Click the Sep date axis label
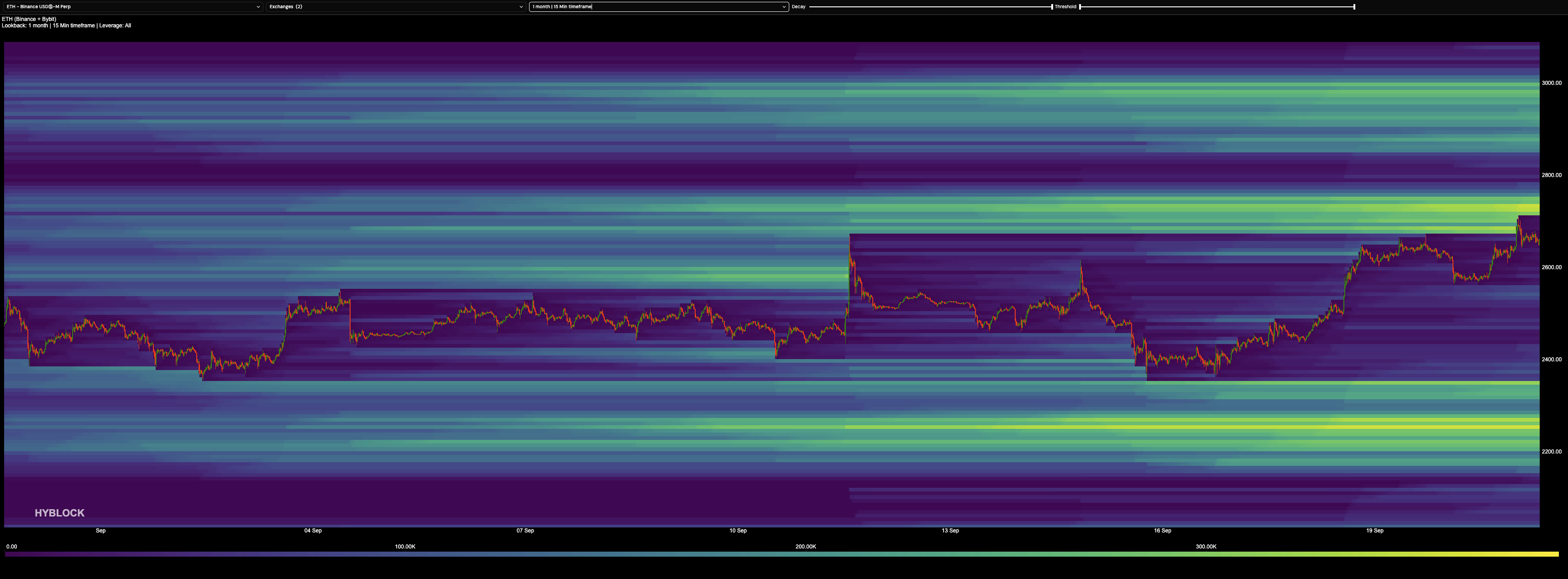This screenshot has width=1568, height=579. point(100,531)
